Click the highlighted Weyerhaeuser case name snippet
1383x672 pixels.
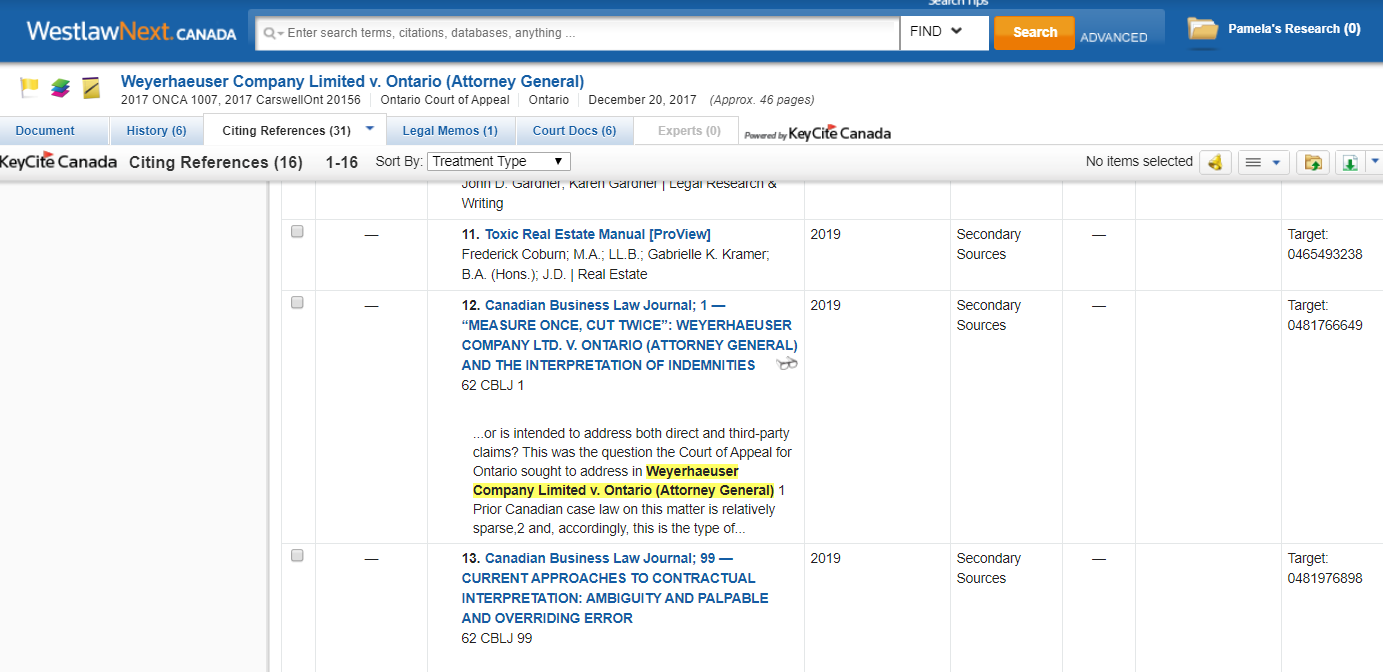pyautogui.click(x=623, y=481)
